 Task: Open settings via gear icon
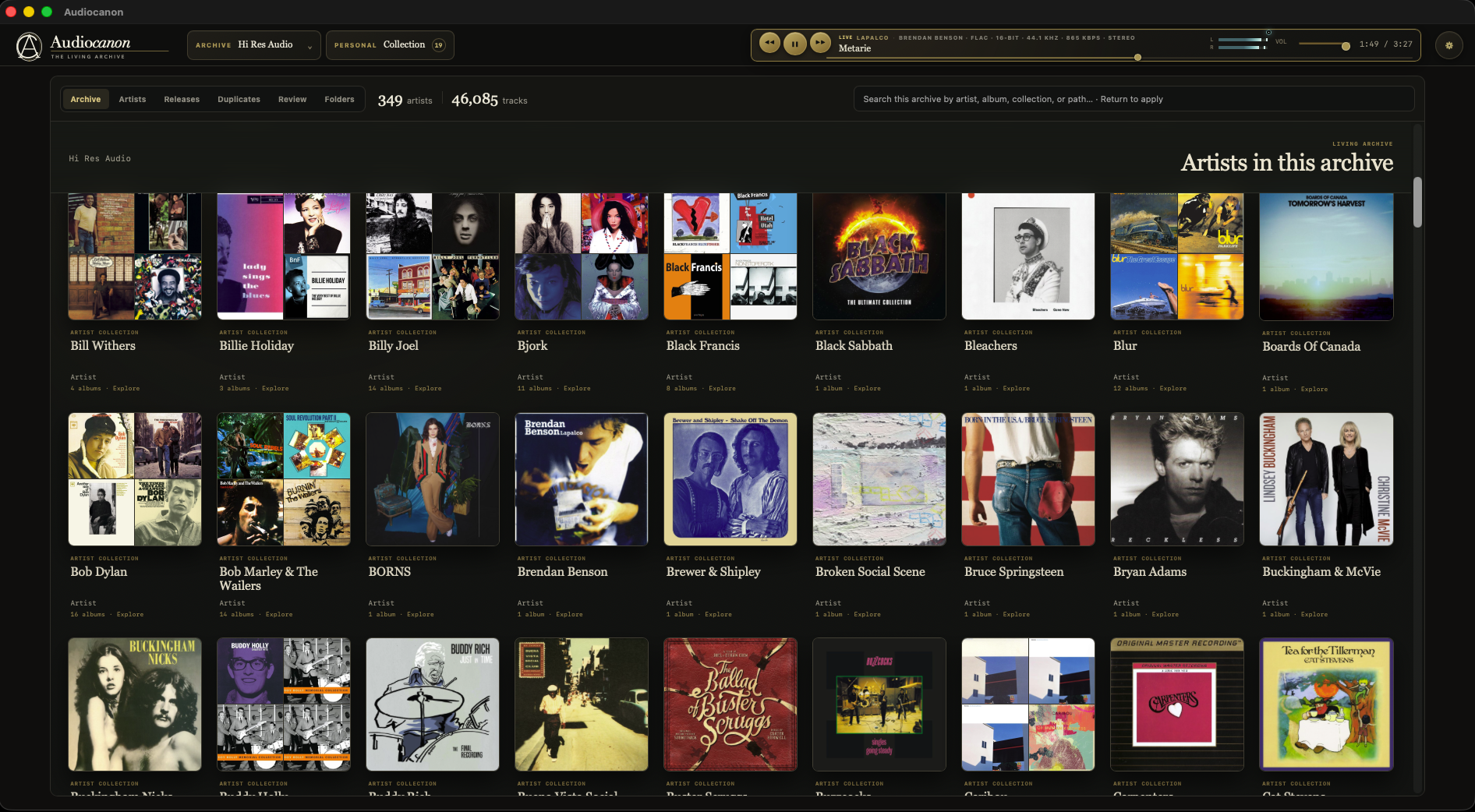tap(1449, 45)
